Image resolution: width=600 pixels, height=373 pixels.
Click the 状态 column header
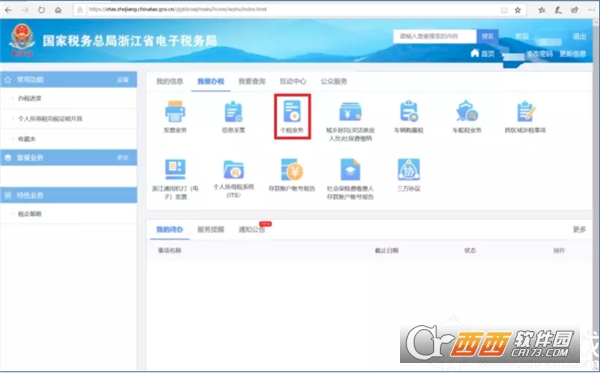[470, 251]
